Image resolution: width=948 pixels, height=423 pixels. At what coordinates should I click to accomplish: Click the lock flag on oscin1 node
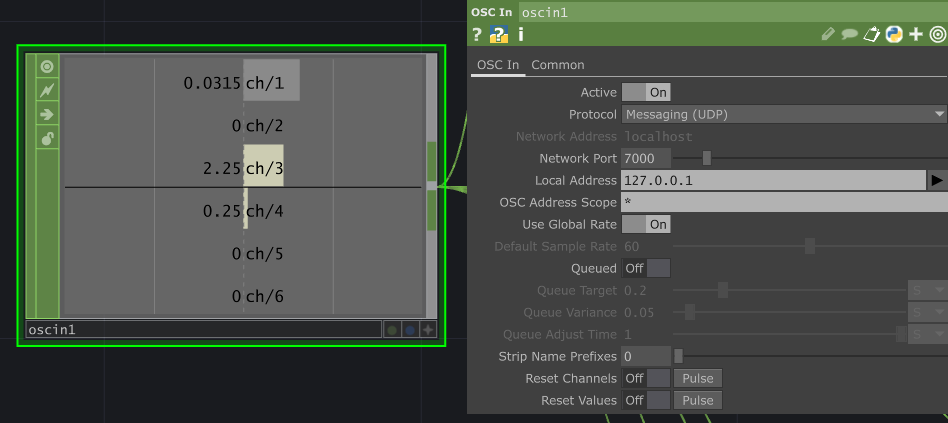pyautogui.click(x=47, y=139)
